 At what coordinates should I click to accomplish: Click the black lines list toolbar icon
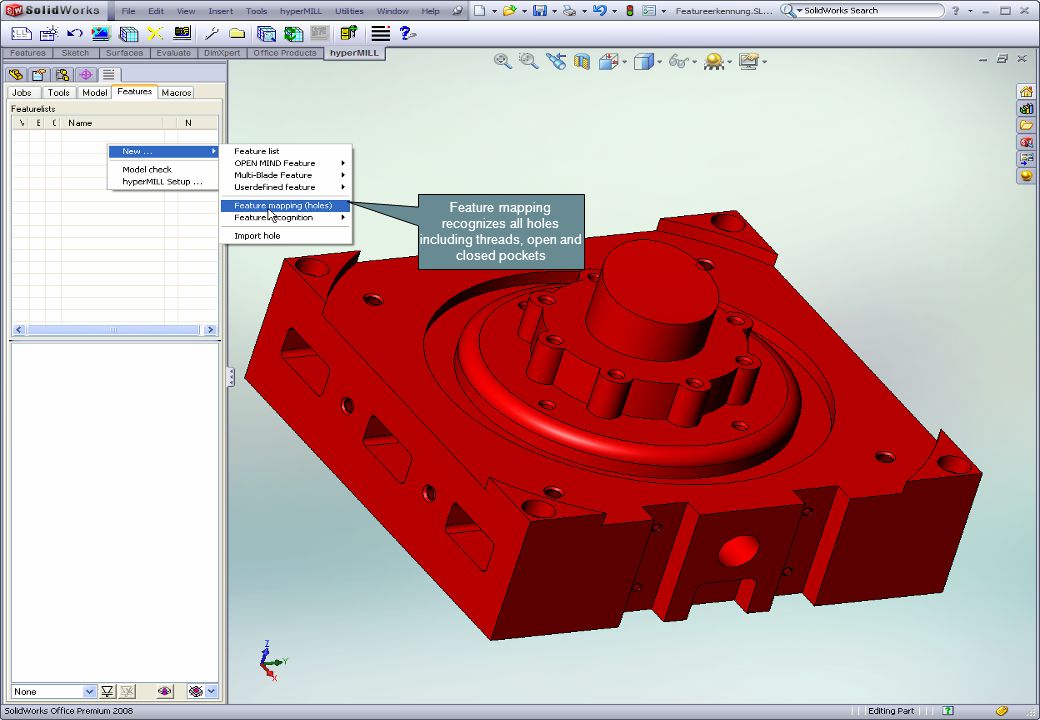tap(381, 33)
